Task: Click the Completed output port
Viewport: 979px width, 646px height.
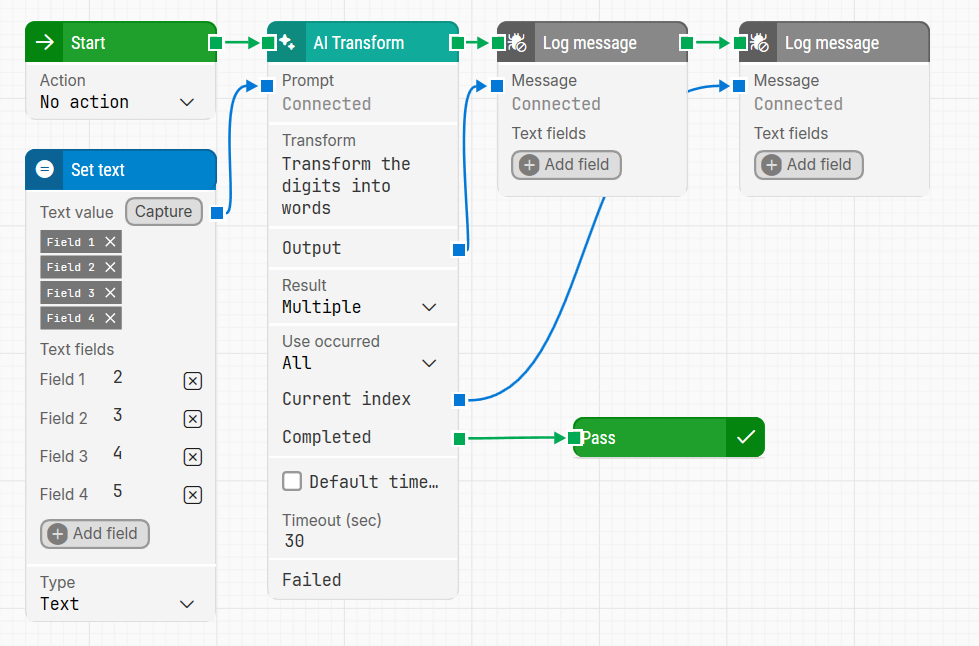Action: click(x=460, y=439)
